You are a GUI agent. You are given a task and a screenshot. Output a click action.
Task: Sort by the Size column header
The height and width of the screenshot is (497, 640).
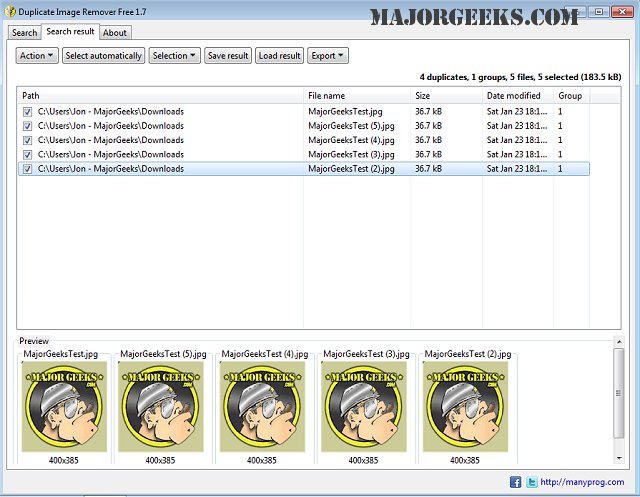447,96
